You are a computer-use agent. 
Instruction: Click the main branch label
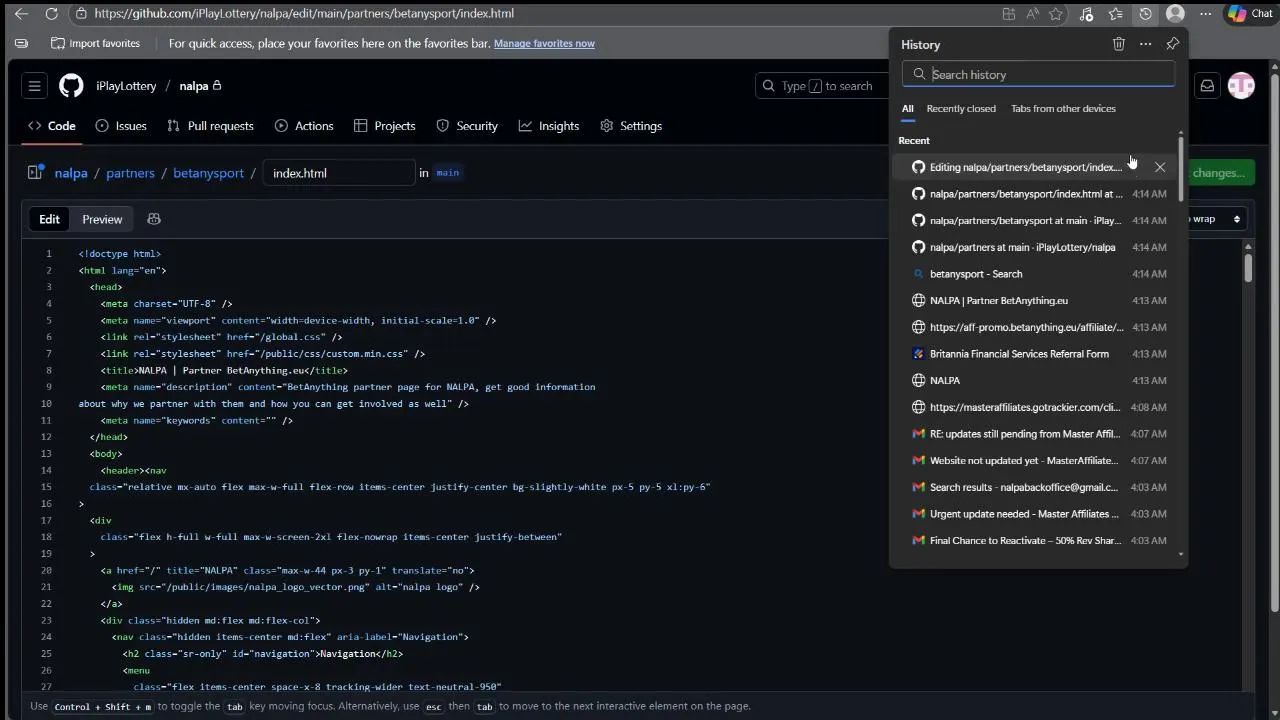click(448, 173)
